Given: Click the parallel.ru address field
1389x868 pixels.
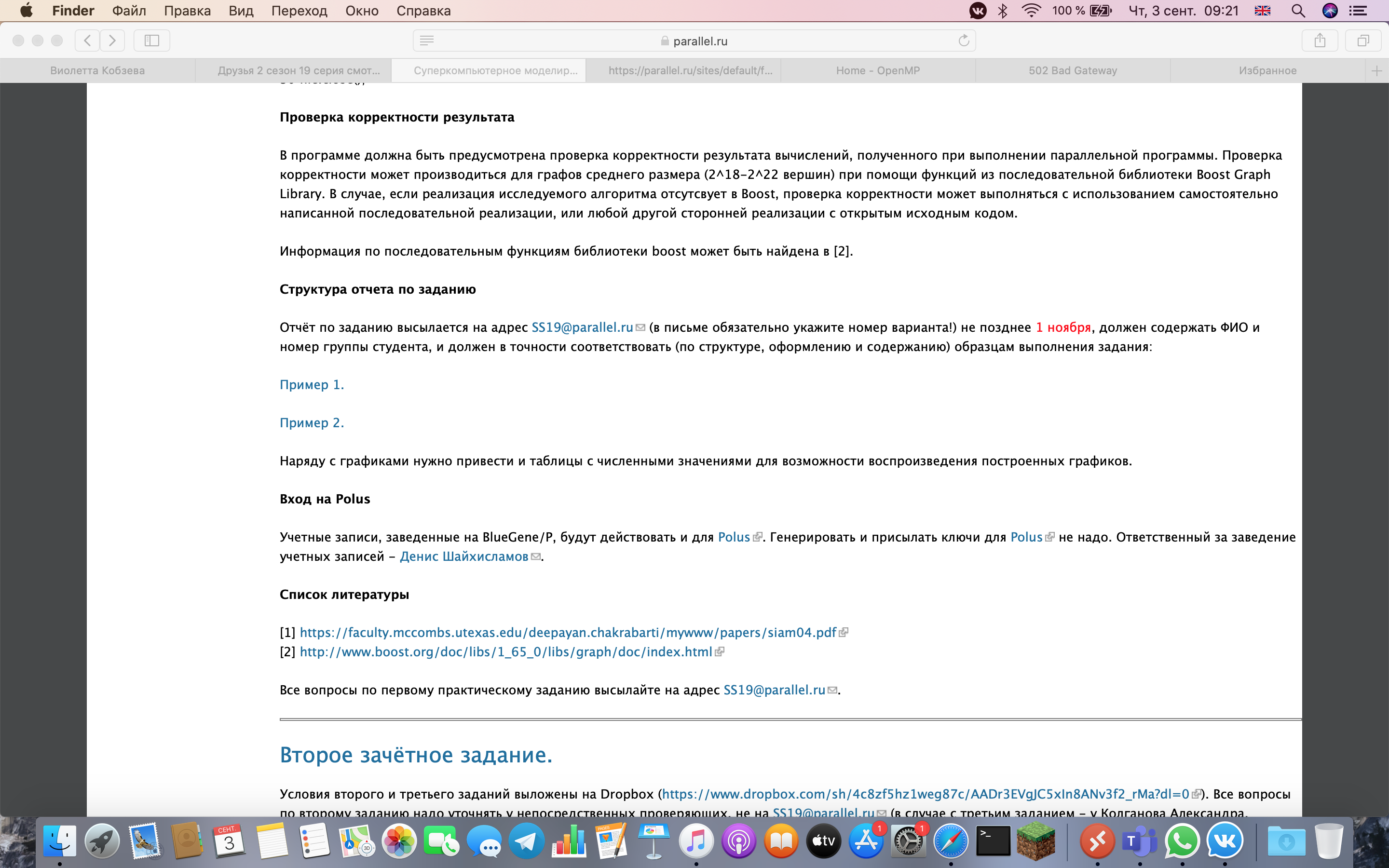Looking at the screenshot, I should (x=694, y=40).
